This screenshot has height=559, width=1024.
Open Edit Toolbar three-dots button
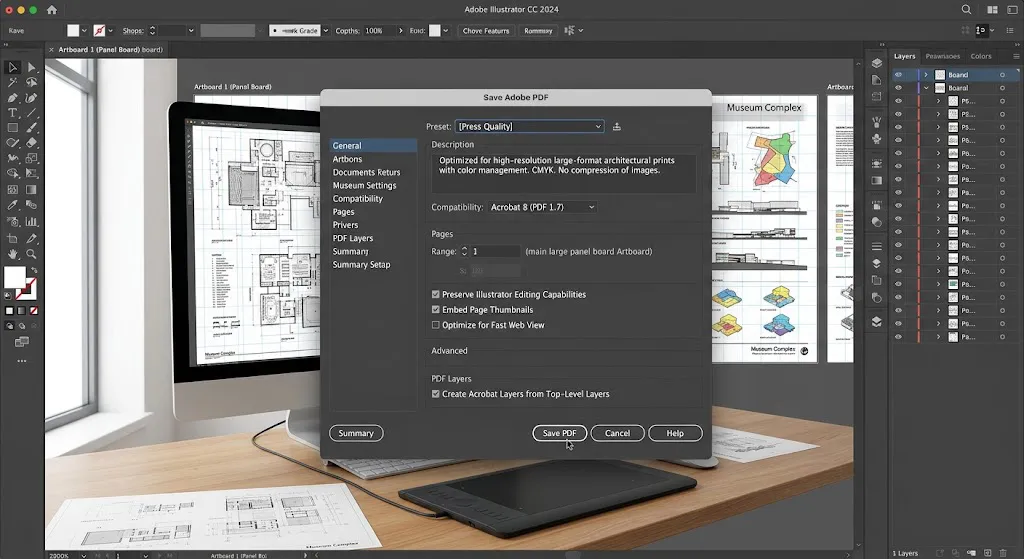(x=22, y=360)
